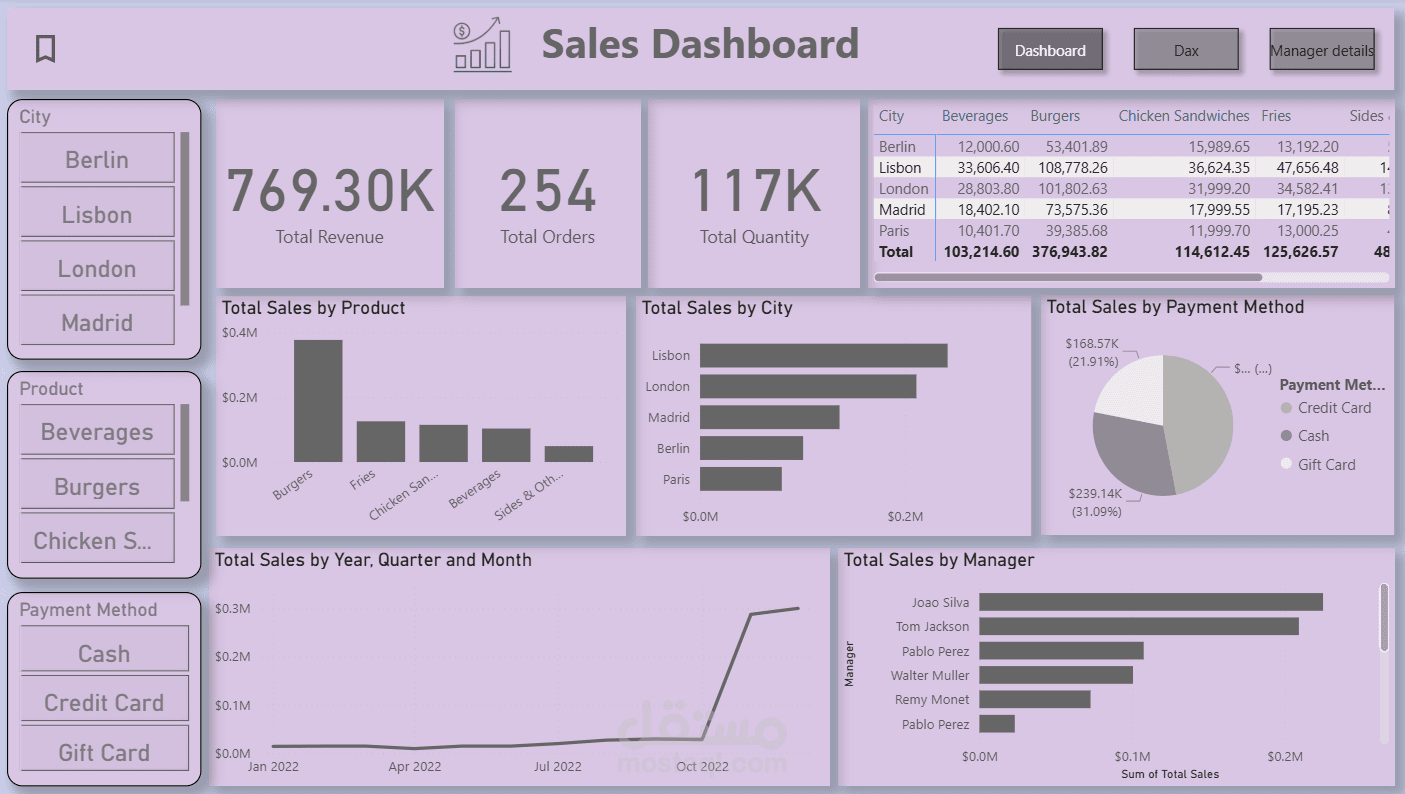The width and height of the screenshot is (1405, 794).
Task: Select Tom Jackson bar in manager chart
Action: pyautogui.click(x=1139, y=626)
